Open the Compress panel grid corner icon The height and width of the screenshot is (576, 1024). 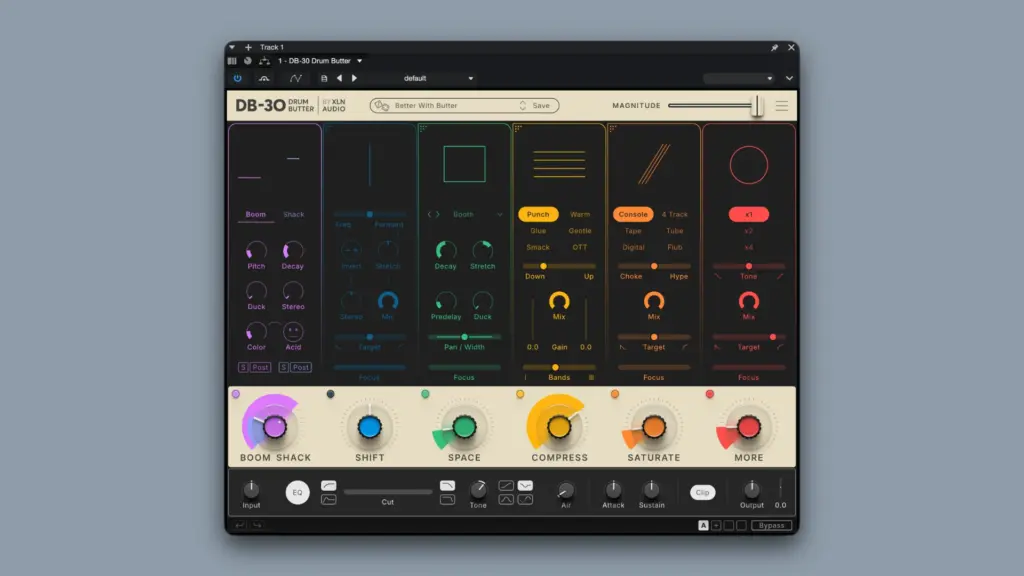pyautogui.click(x=519, y=129)
